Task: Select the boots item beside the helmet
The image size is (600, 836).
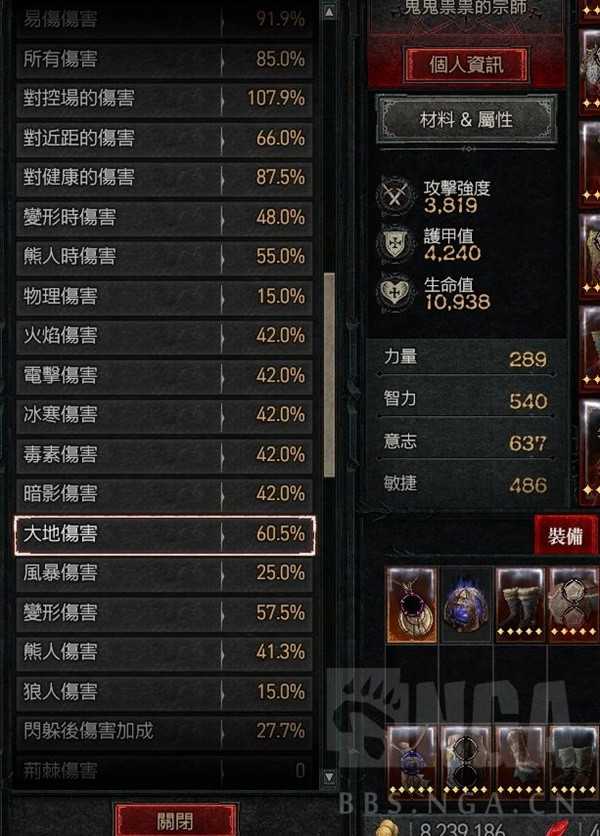Action: (521, 605)
